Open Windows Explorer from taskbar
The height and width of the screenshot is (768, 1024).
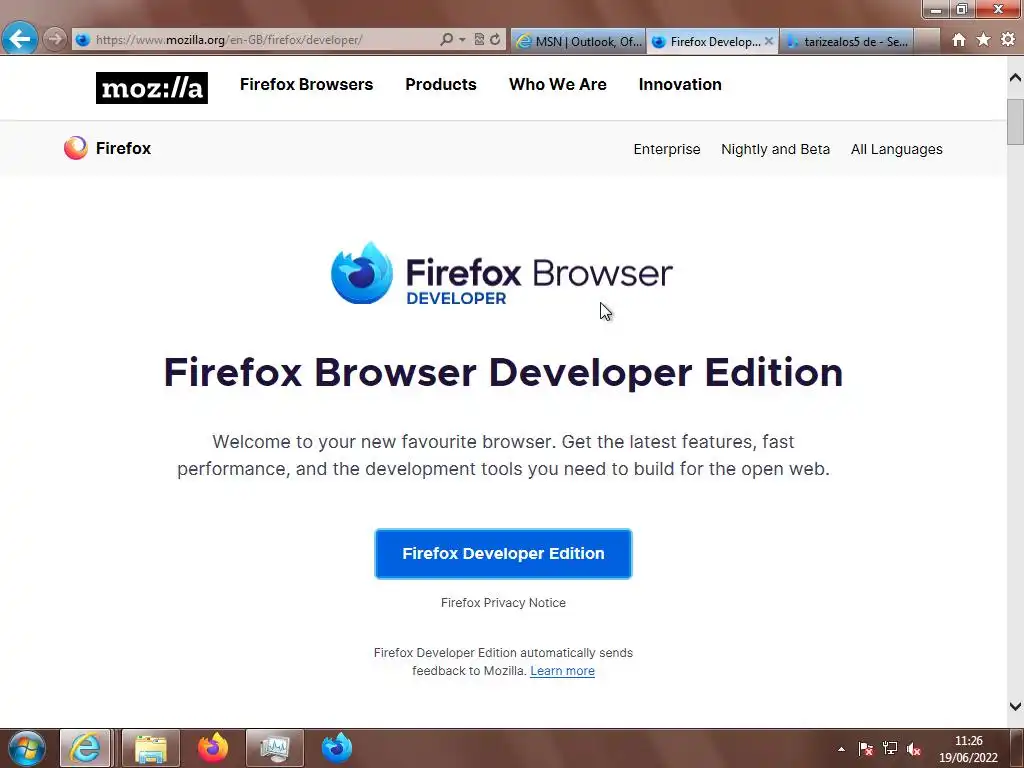[x=151, y=748]
